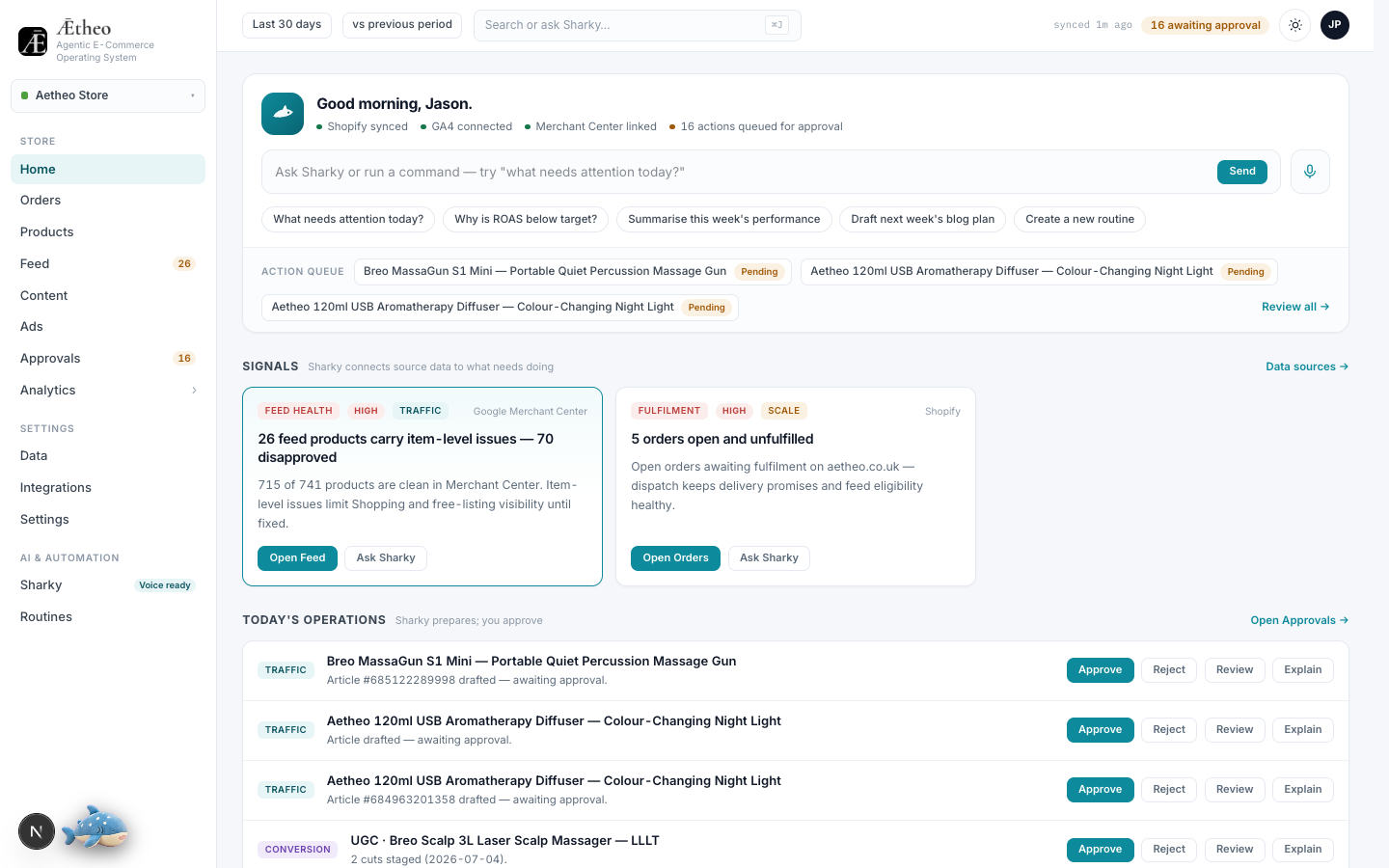Image resolution: width=1389 pixels, height=868 pixels.
Task: Approve the UGC Breo Scalp 3L Laser item
Action: tap(1101, 850)
